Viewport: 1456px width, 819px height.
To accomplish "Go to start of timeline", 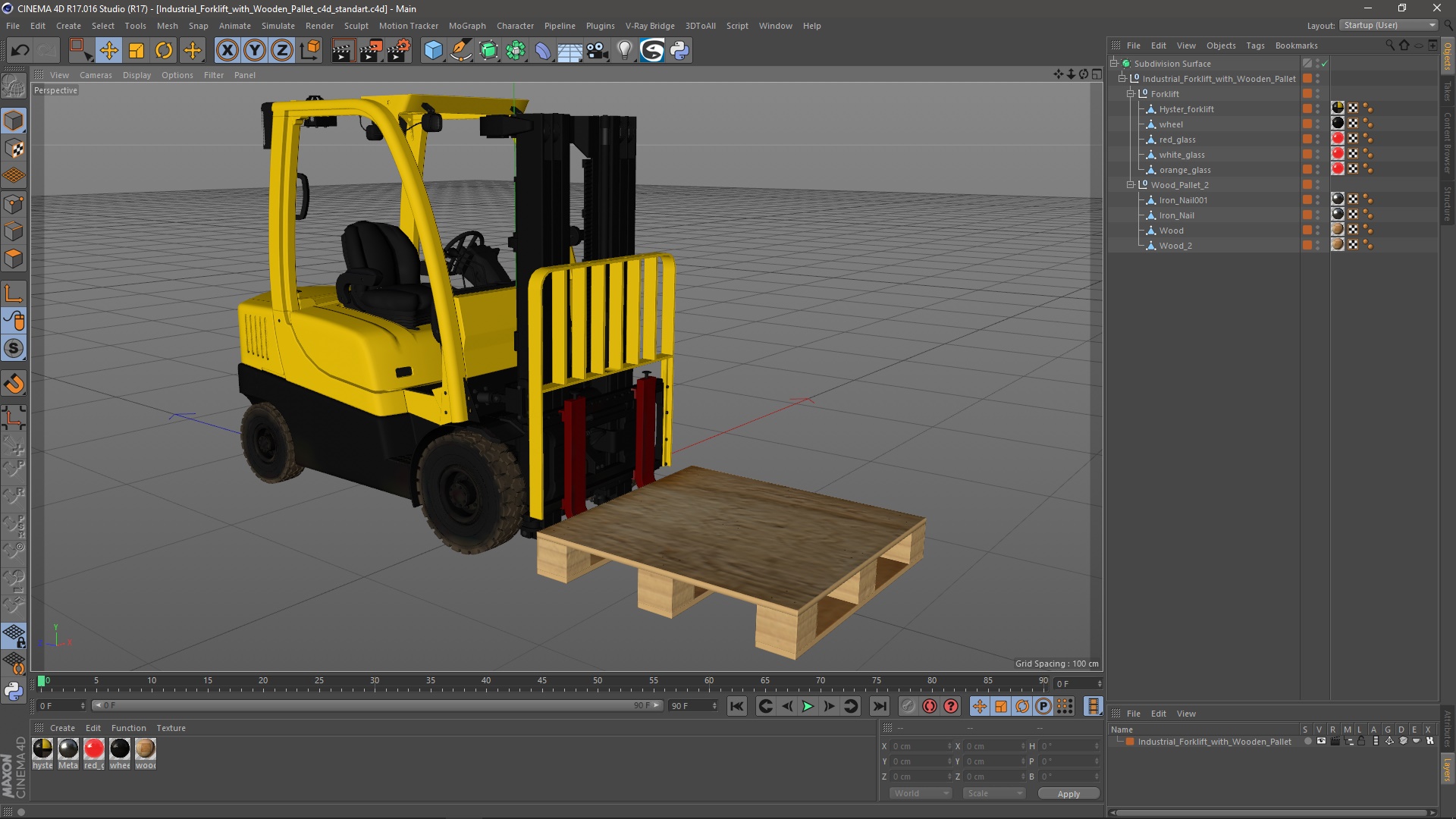I will click(x=736, y=706).
